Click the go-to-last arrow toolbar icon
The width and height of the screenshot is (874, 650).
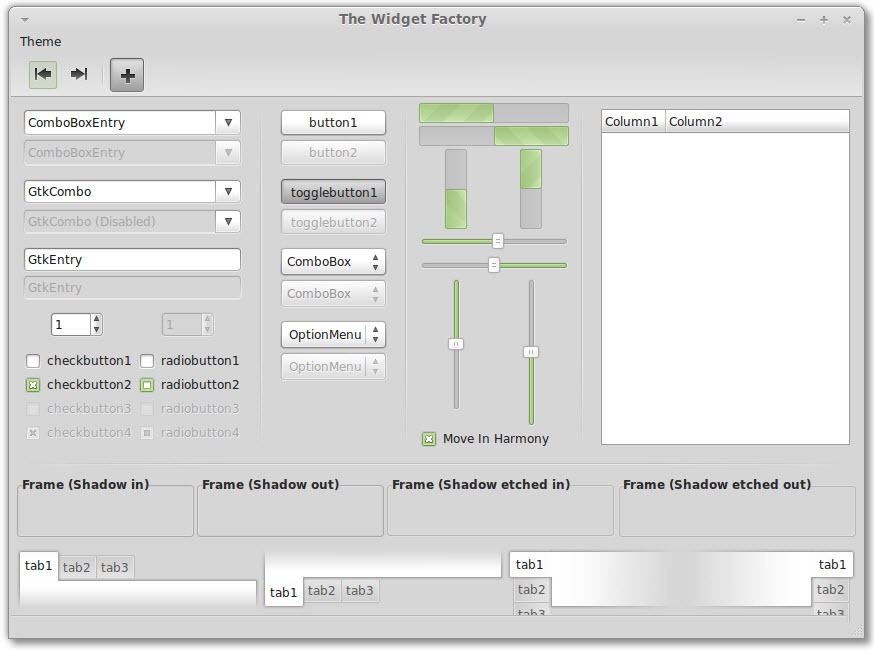79,74
